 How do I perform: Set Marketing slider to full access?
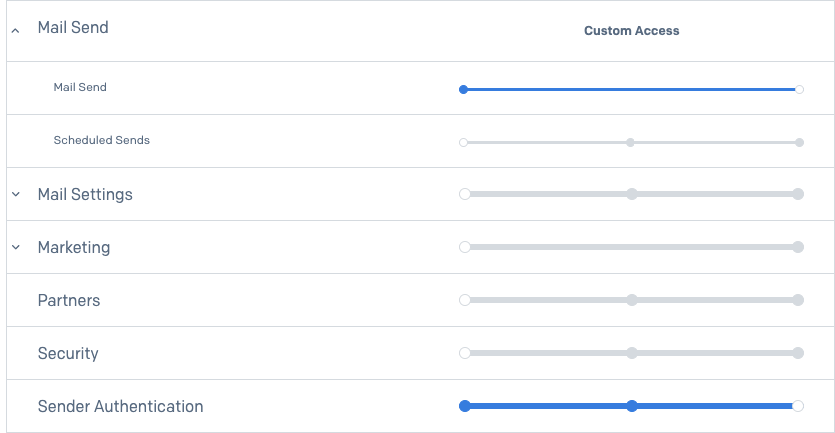798,247
